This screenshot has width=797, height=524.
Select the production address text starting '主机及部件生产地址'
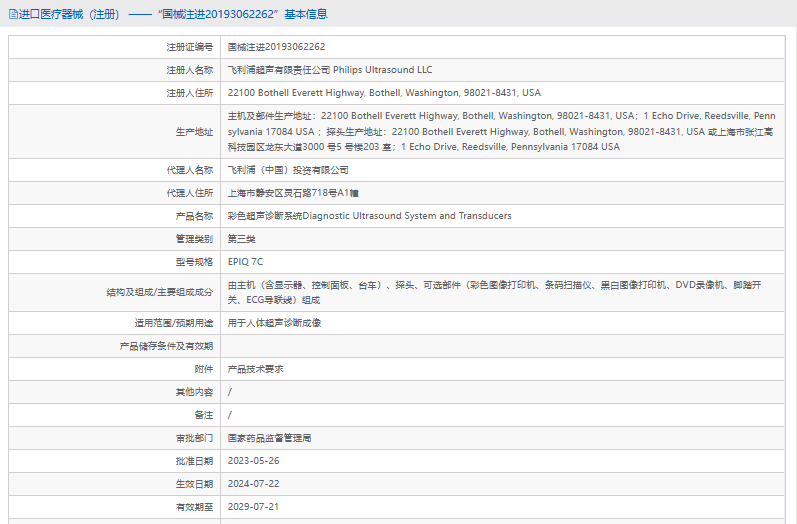(x=501, y=131)
